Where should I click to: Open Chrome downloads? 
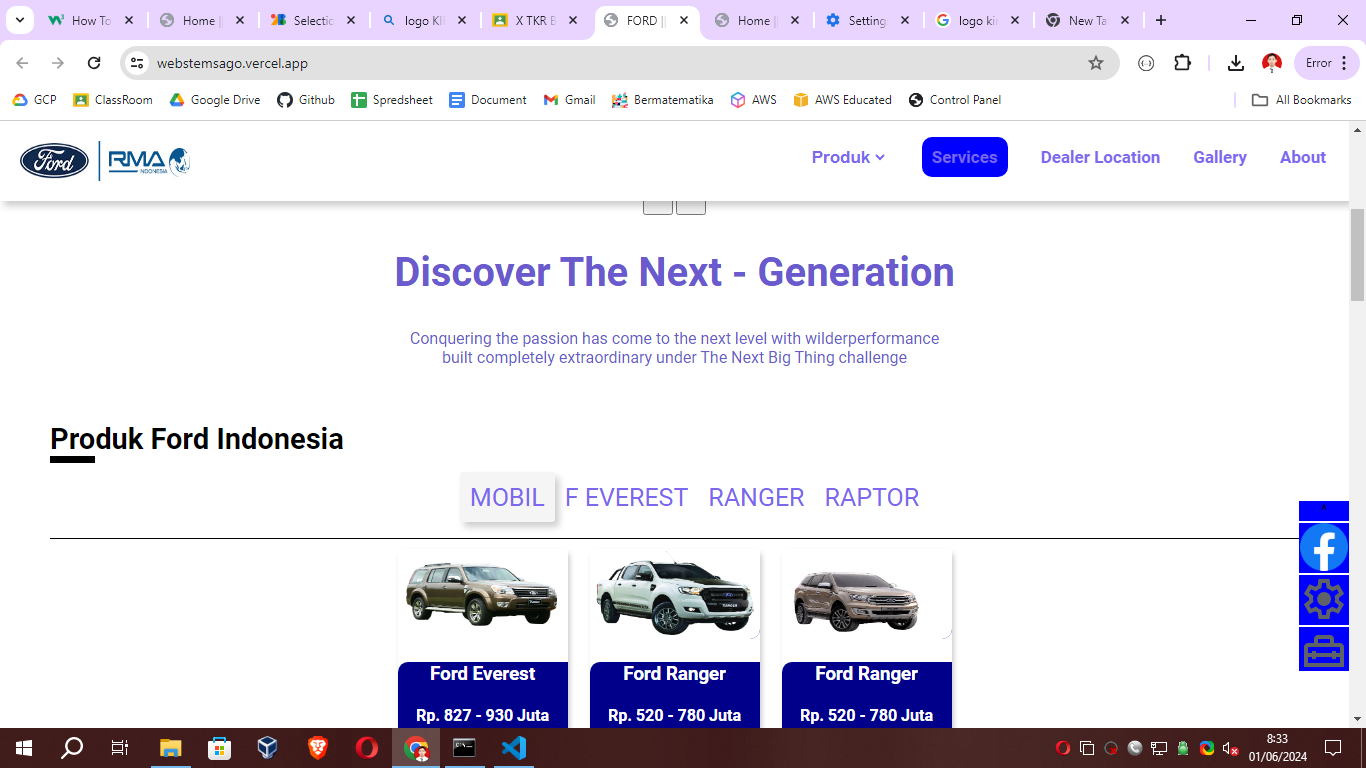pyautogui.click(x=1236, y=63)
